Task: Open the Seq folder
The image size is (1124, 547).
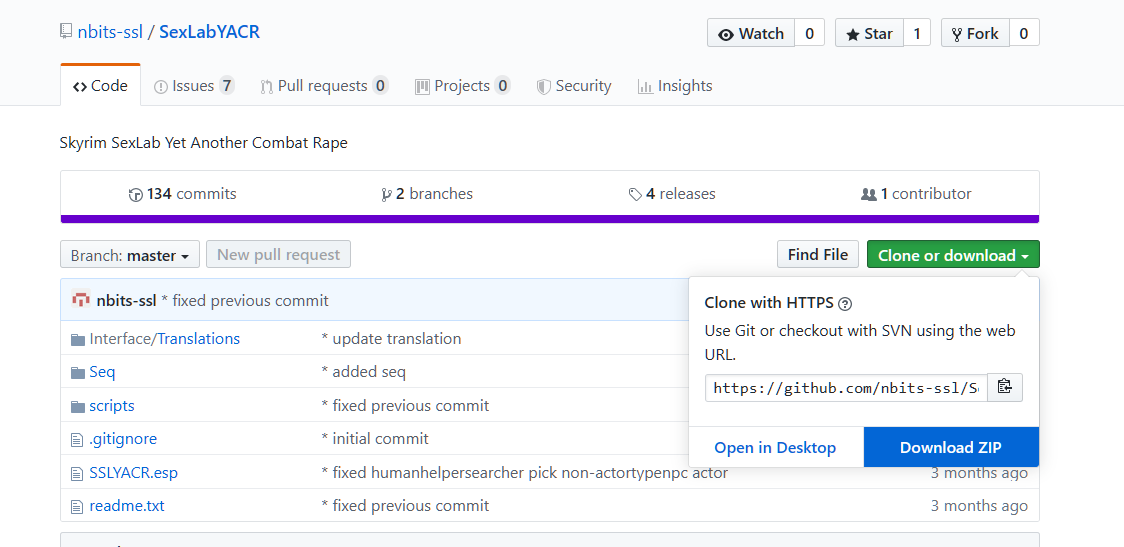Action: 103,372
